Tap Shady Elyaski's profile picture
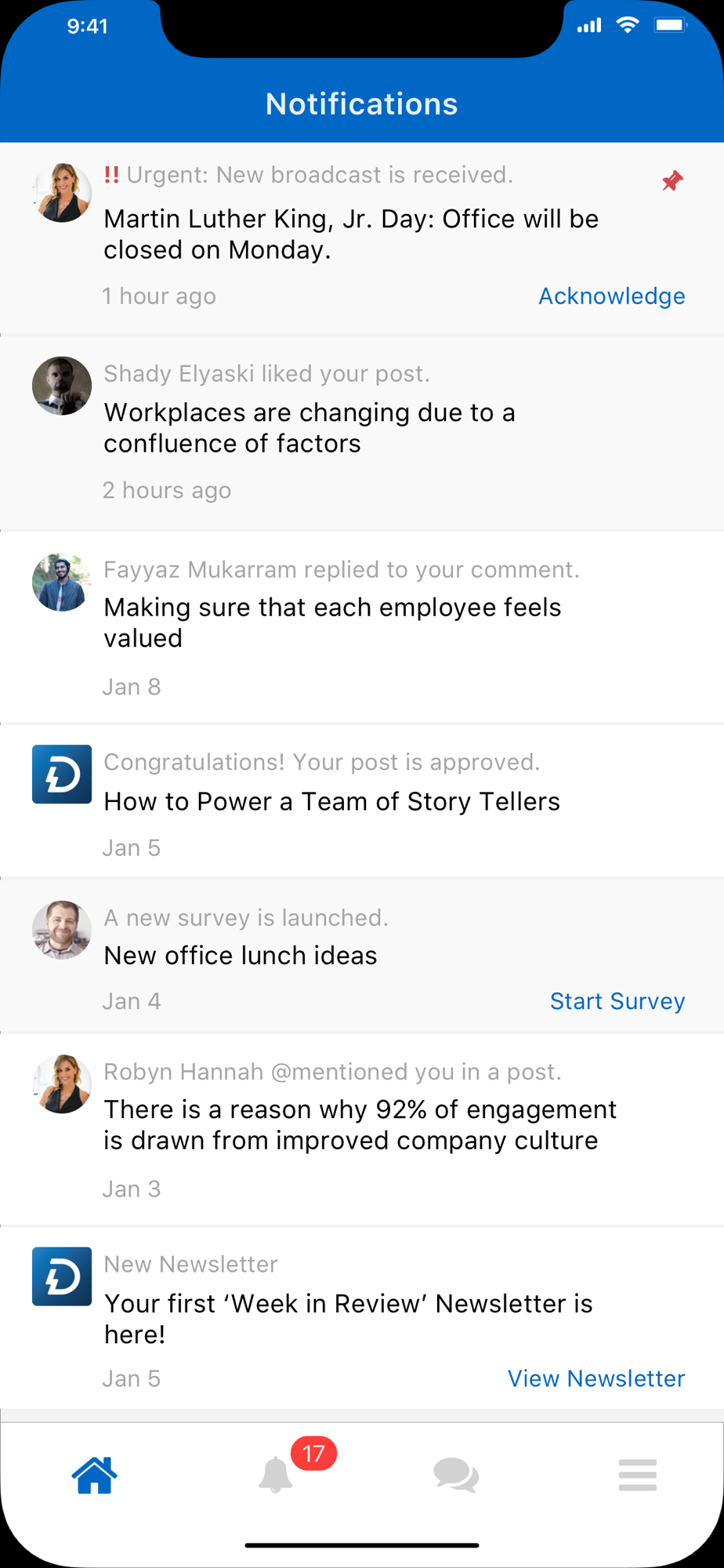 (62, 386)
